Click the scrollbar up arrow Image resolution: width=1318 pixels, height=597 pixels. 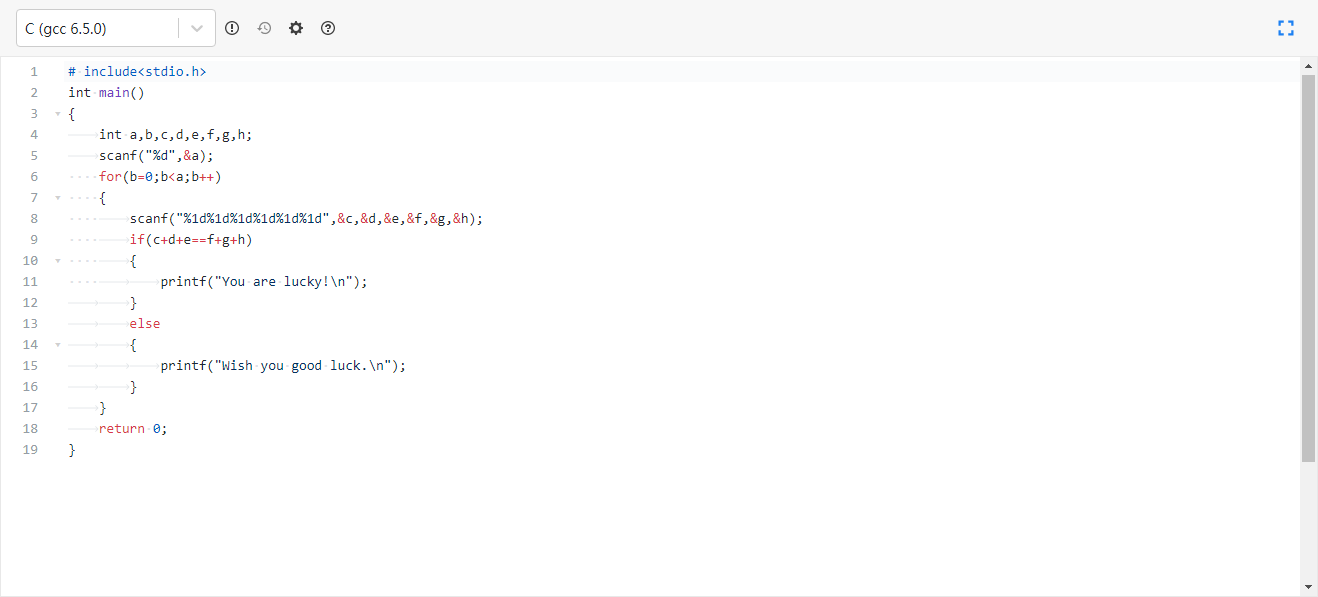point(1308,66)
